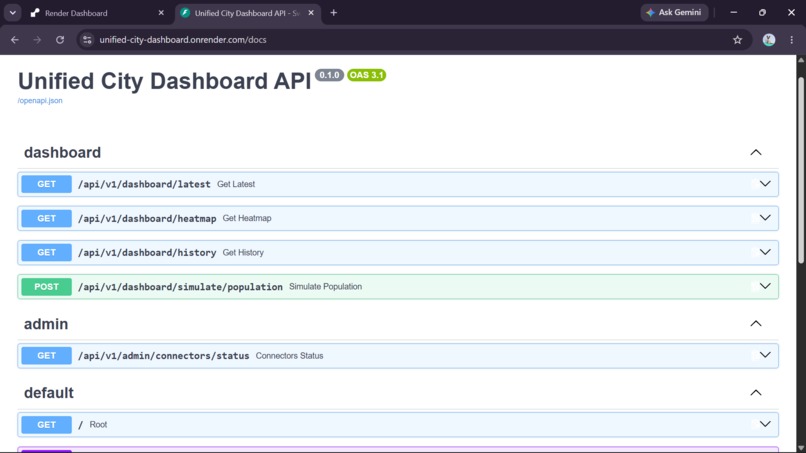Expand the dashboard/heatmap endpoint chevron

765,218
